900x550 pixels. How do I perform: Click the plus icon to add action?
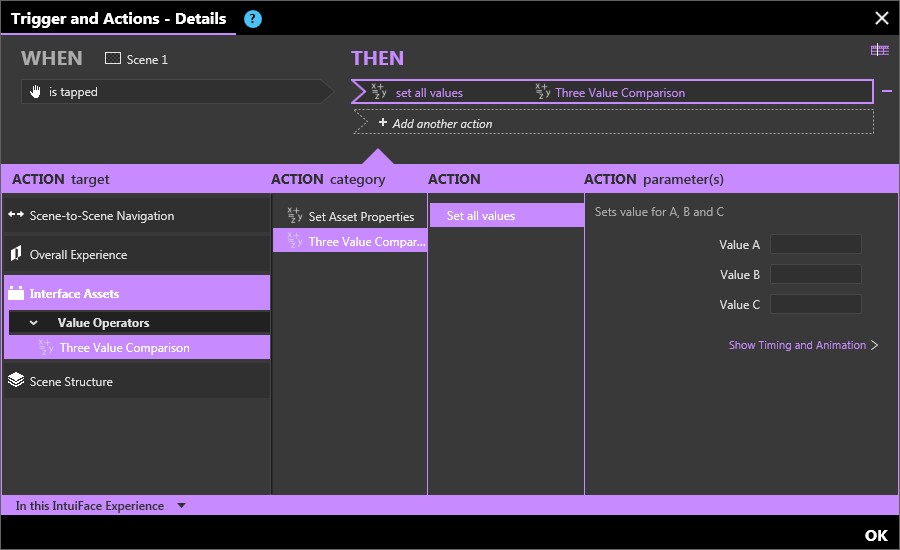click(383, 123)
